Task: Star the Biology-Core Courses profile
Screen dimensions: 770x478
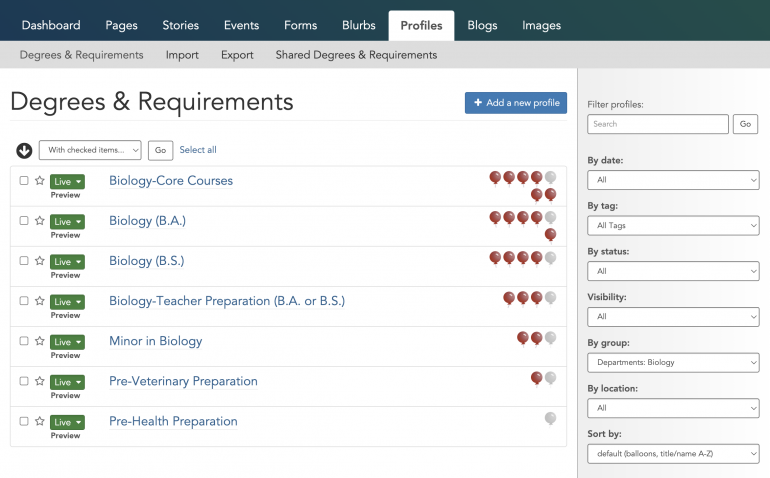Action: [x=40, y=180]
